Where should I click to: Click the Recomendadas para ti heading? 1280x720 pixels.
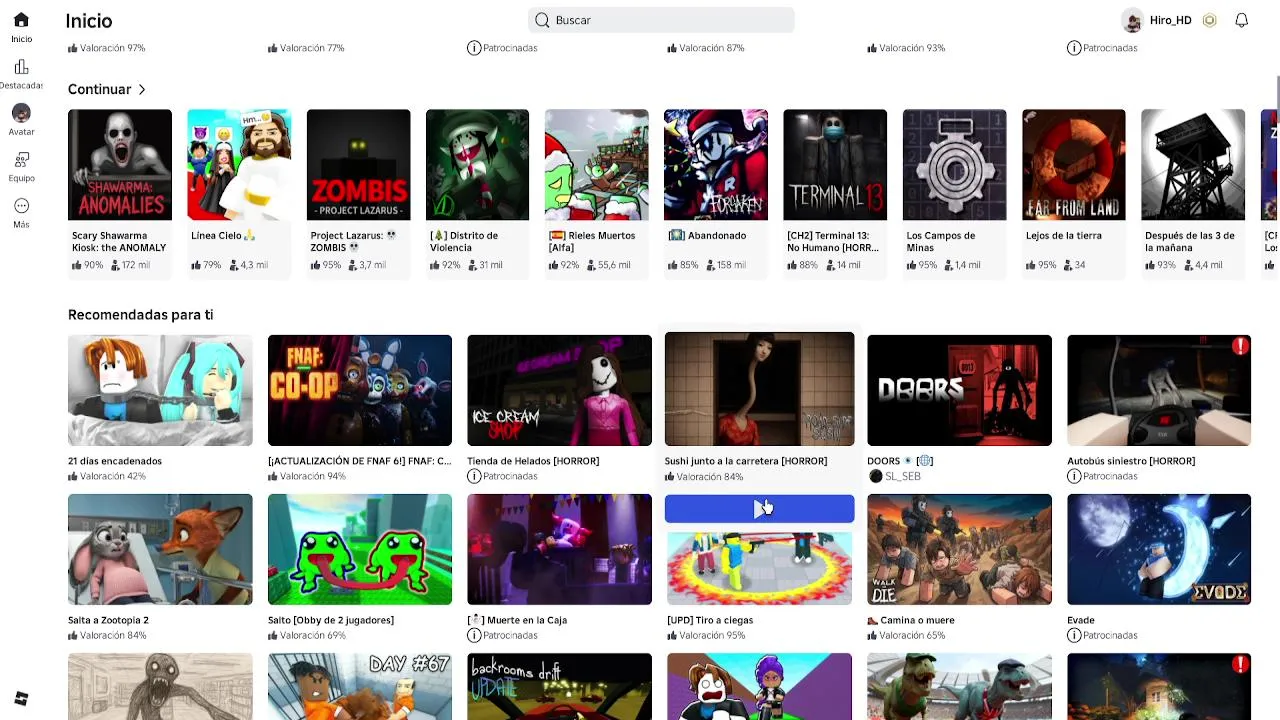pyautogui.click(x=140, y=314)
